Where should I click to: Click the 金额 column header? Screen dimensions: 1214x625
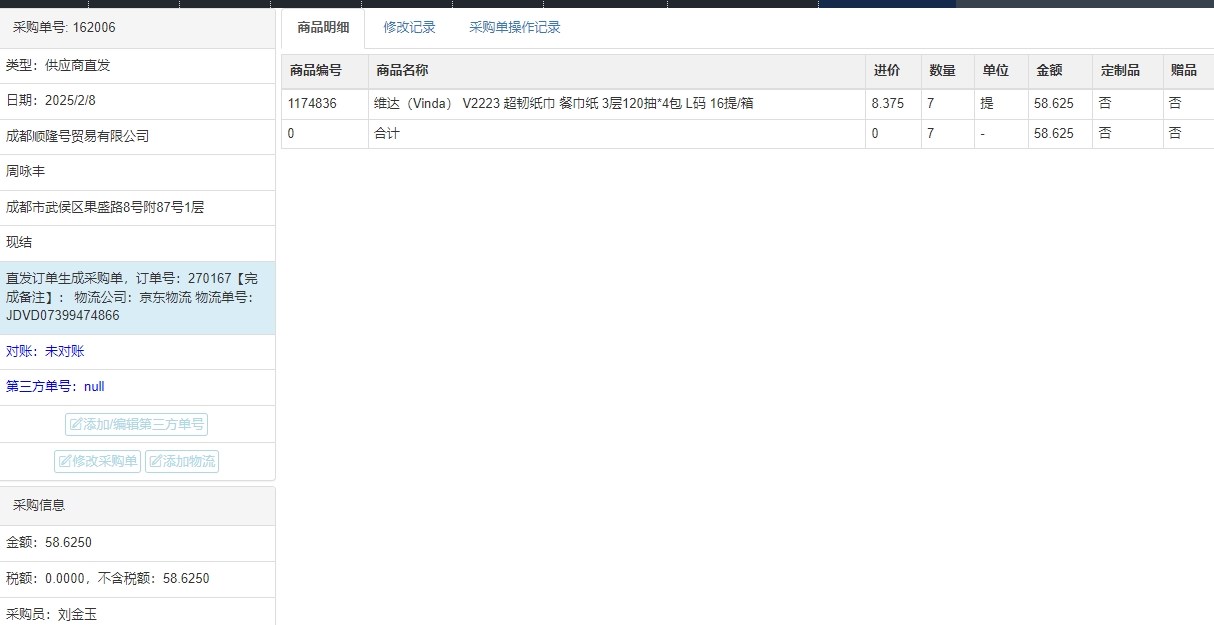(1060, 71)
